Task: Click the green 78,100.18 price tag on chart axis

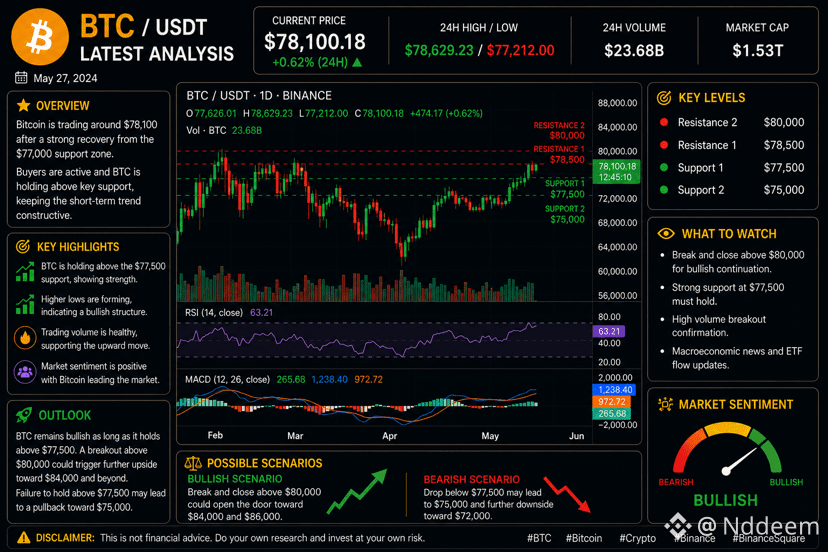Action: pyautogui.click(x=616, y=172)
